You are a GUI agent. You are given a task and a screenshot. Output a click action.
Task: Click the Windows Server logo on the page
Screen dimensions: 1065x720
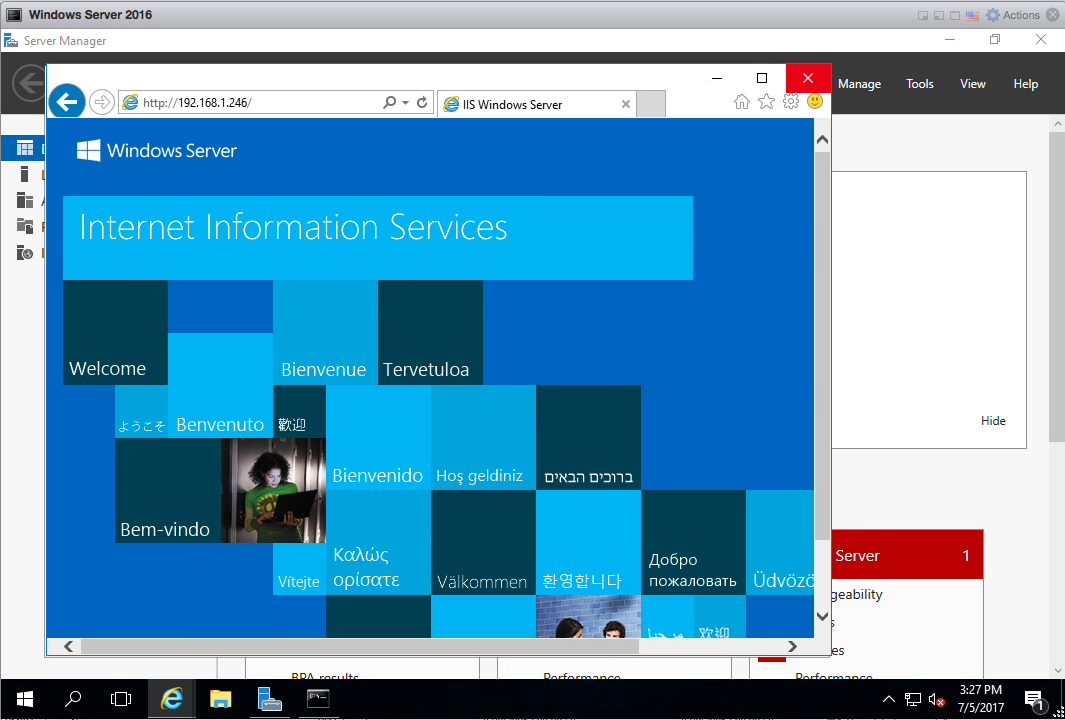click(157, 150)
